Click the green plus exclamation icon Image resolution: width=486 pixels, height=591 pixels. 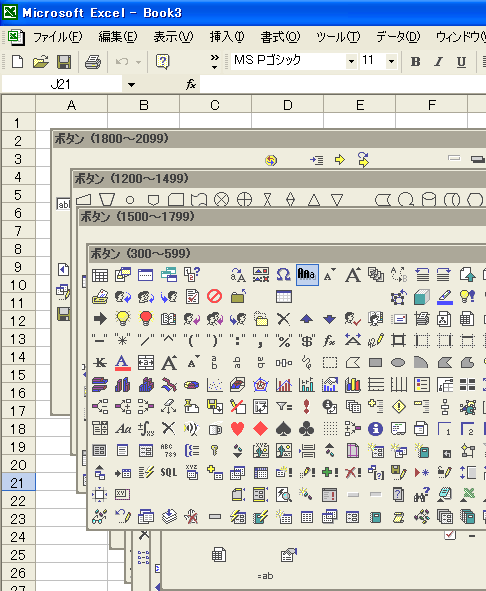(x=330, y=472)
